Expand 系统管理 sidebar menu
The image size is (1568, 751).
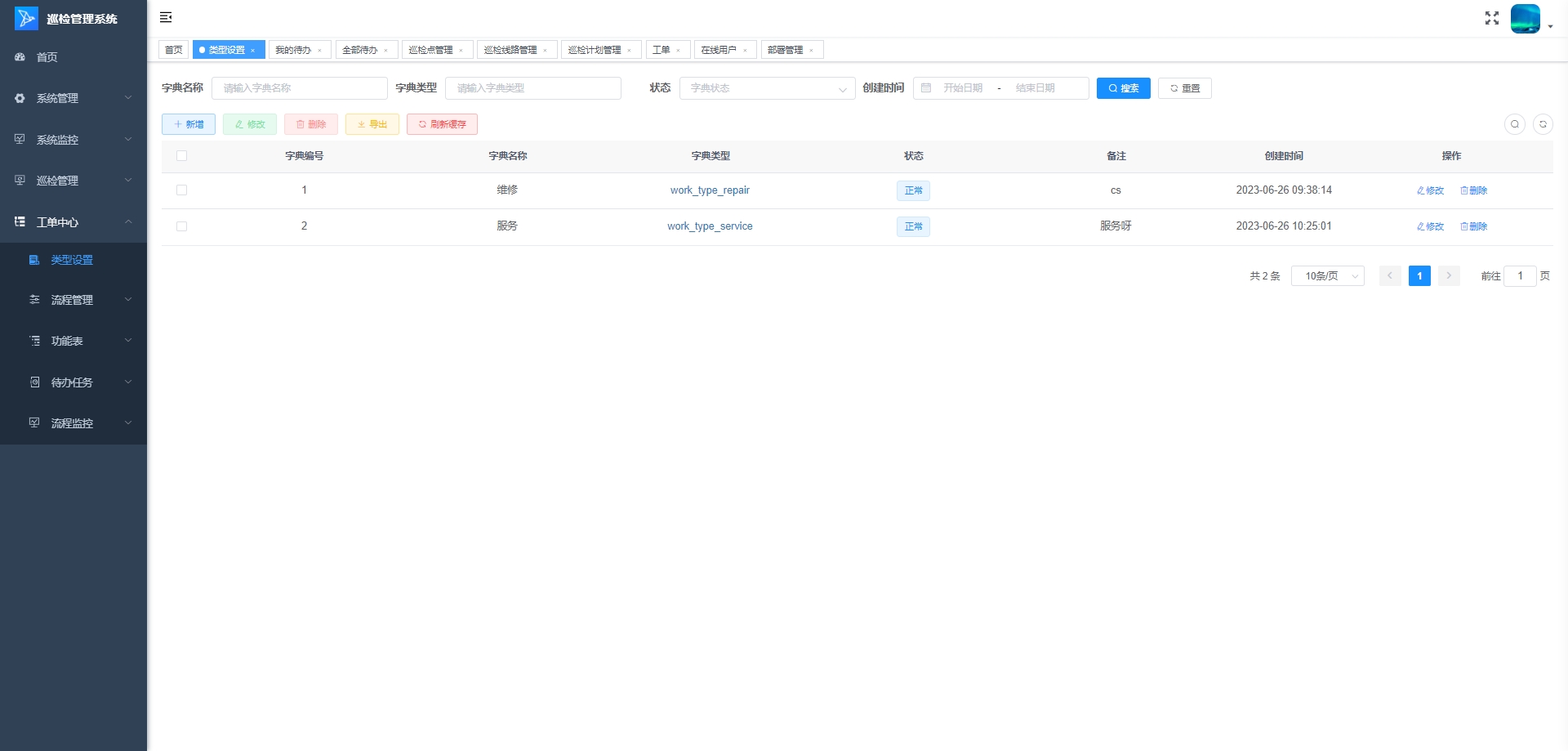(73, 98)
